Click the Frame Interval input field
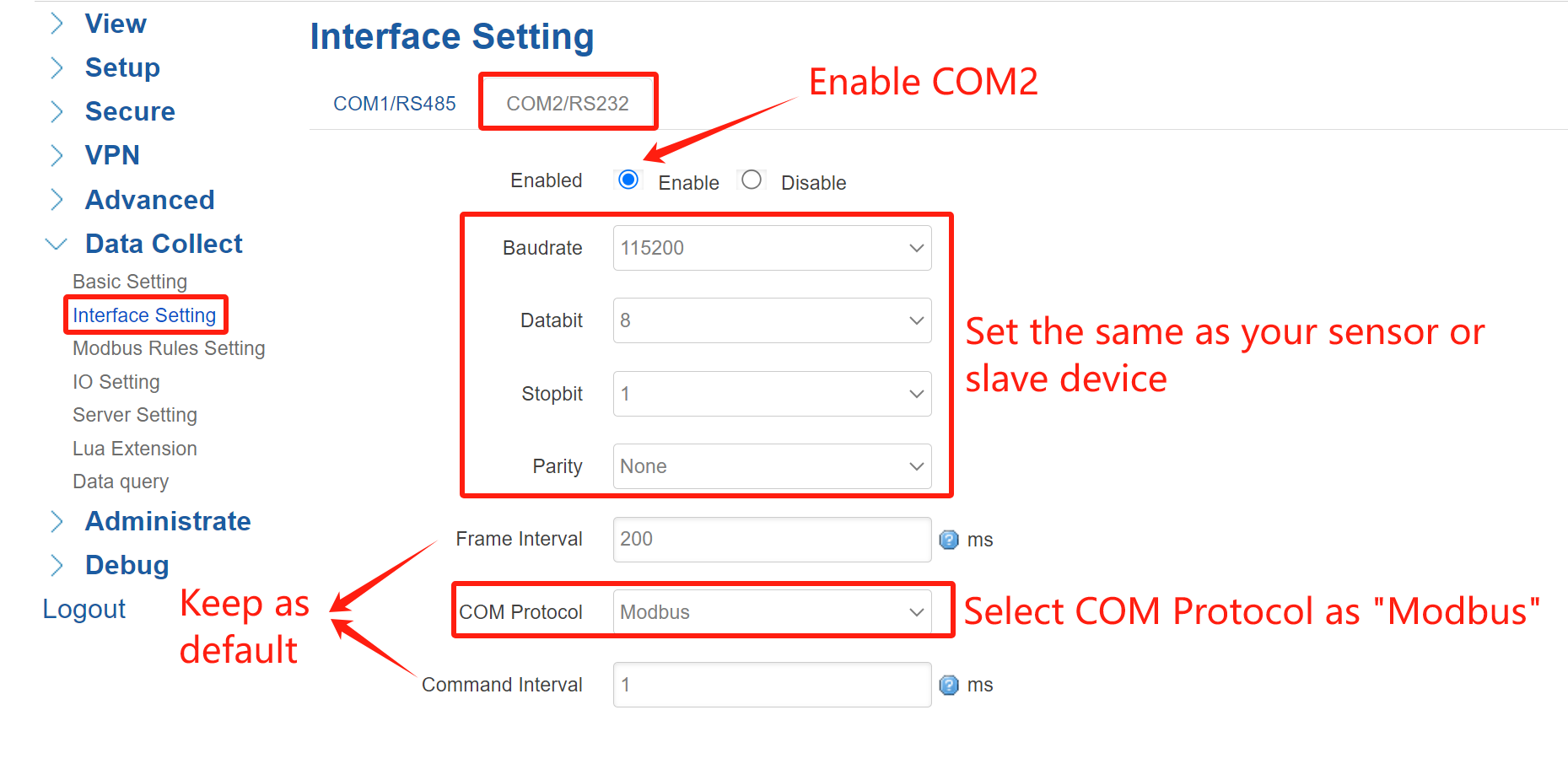The height and width of the screenshot is (780, 1568). 772,540
